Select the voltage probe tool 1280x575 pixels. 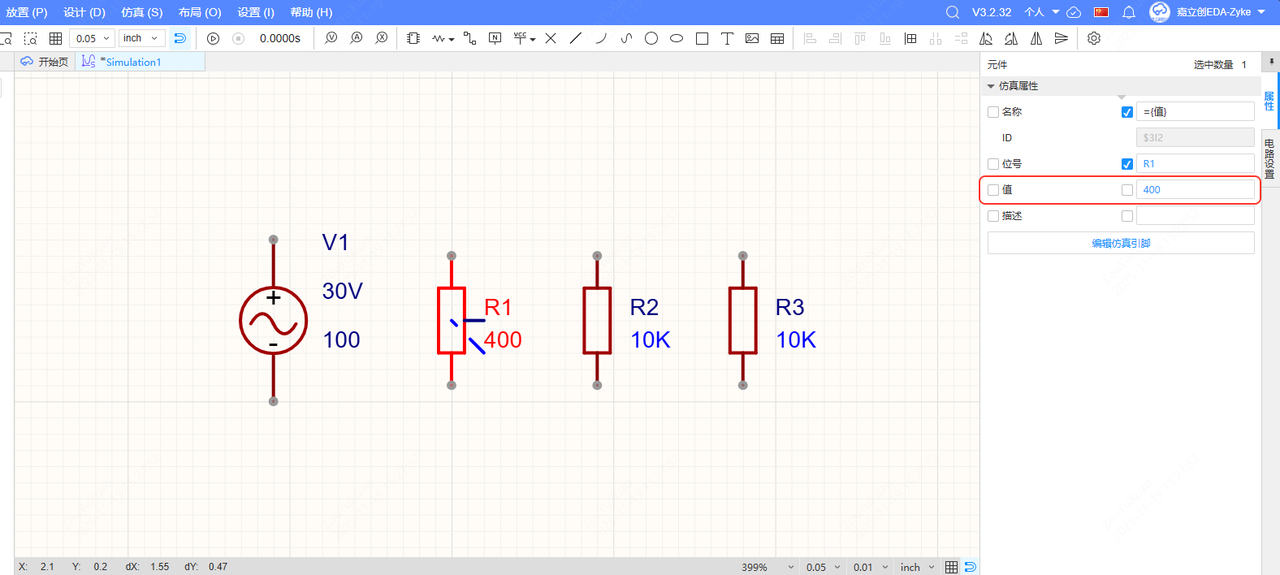point(331,39)
